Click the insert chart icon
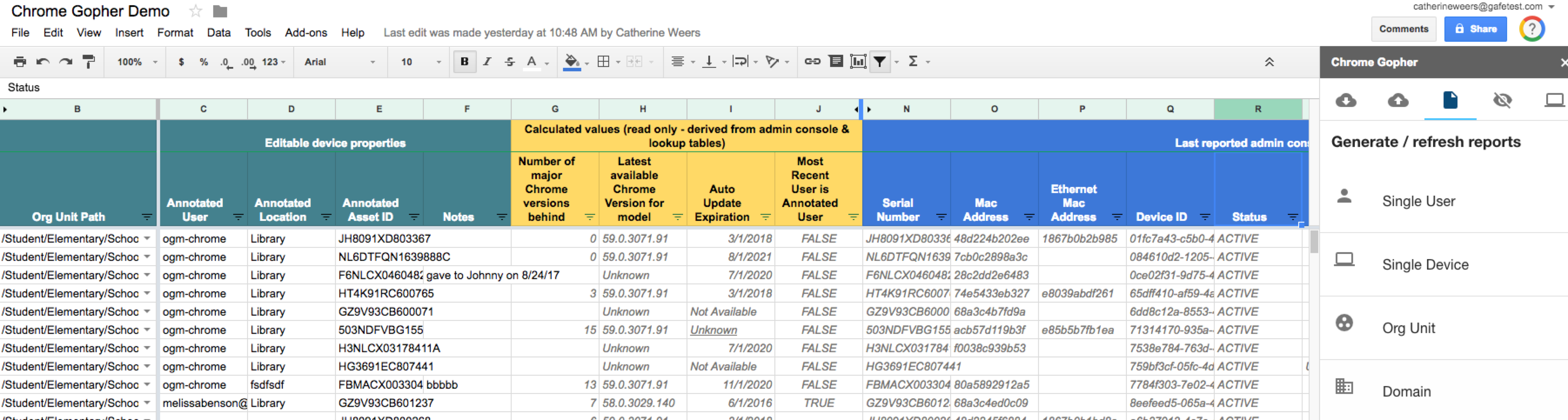This screenshot has width=1568, height=420. [x=858, y=61]
